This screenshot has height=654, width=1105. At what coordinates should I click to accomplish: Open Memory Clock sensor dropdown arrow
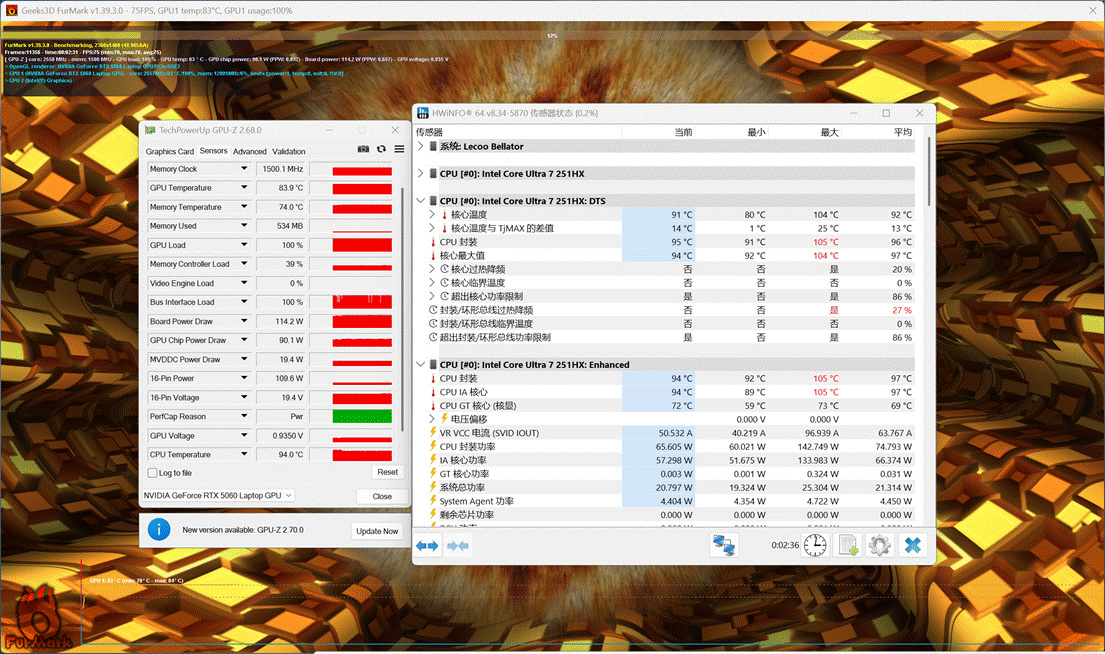(x=244, y=168)
